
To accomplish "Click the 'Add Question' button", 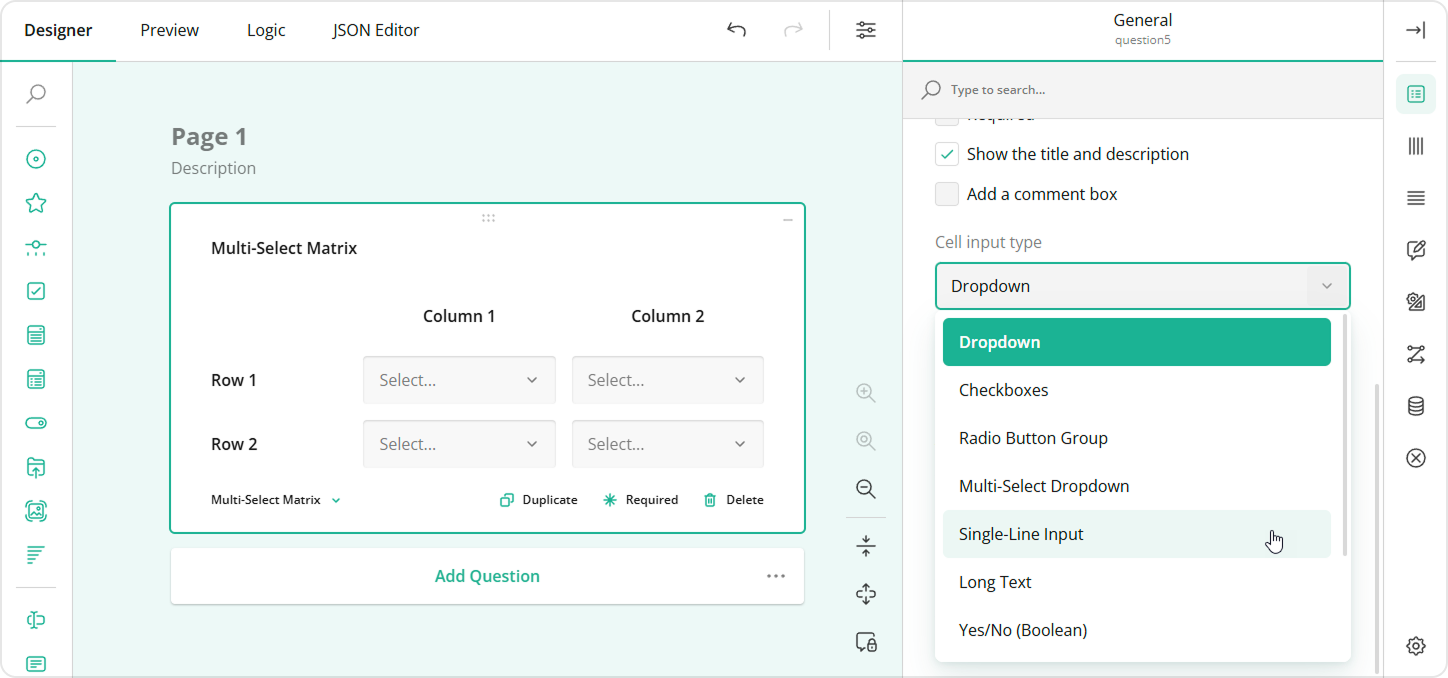I will (x=487, y=576).
